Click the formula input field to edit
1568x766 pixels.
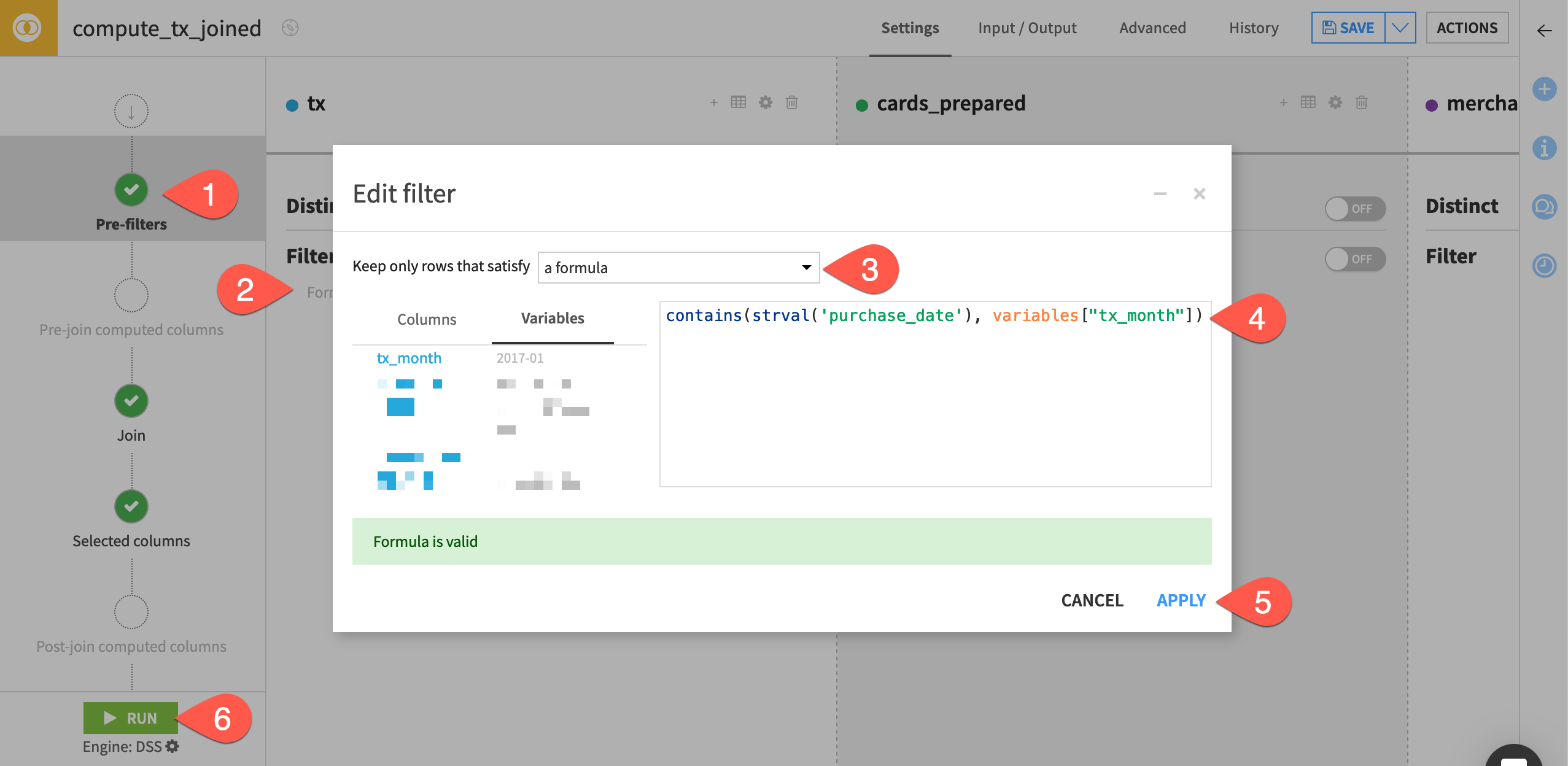(x=935, y=395)
